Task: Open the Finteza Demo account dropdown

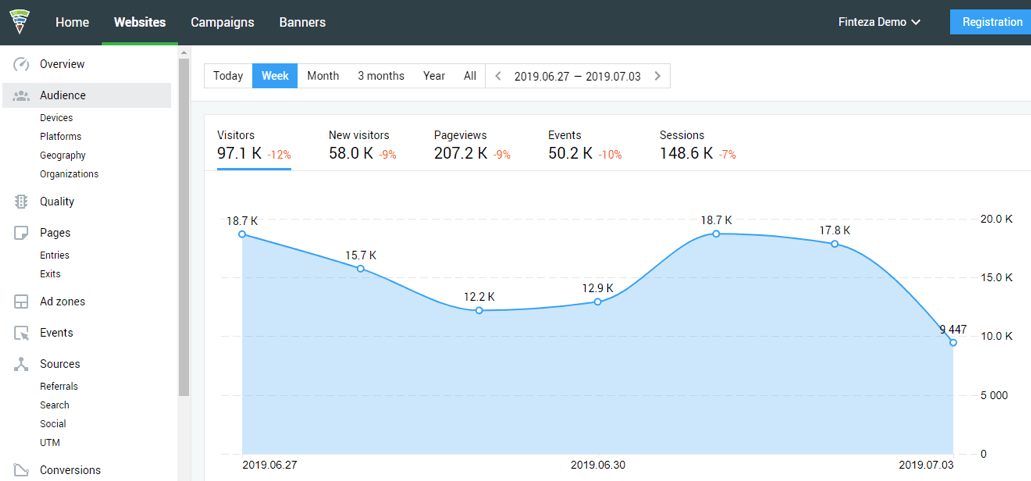Action: [879, 22]
